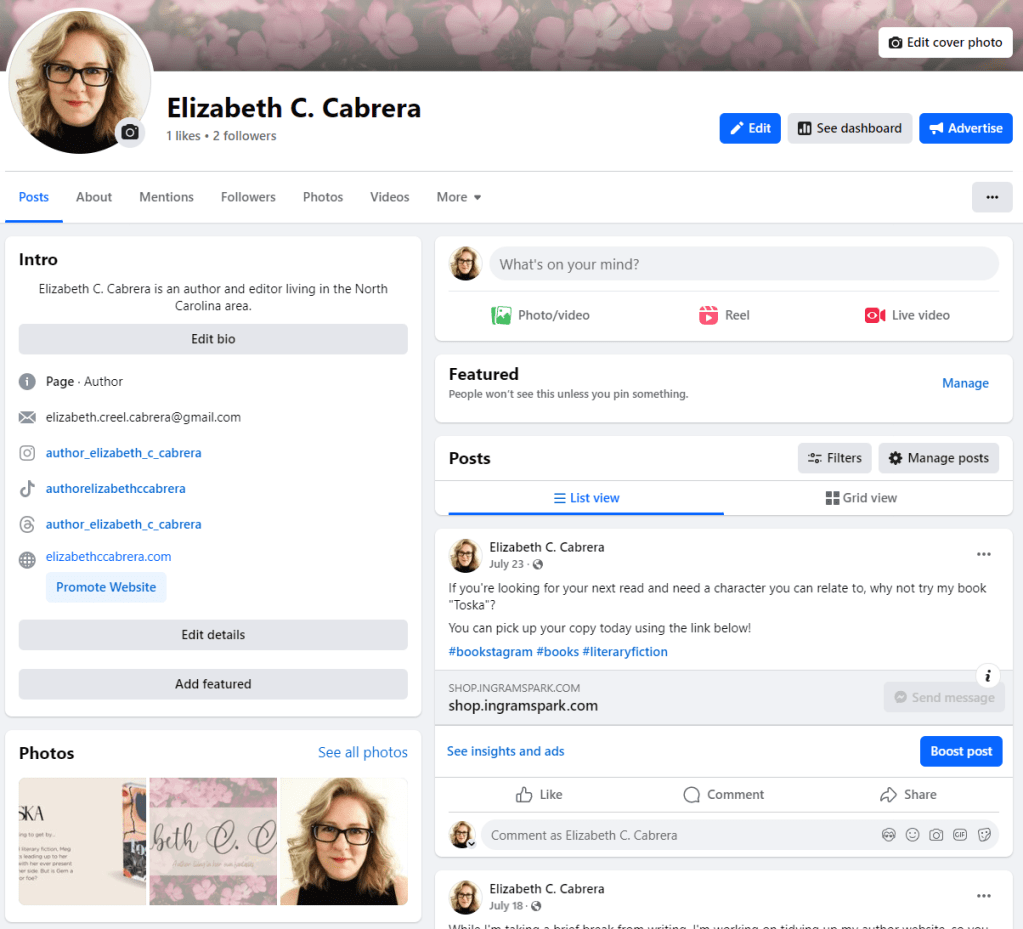Screen dimensions: 1023x929
Task: Click the info icon on link preview
Action: [987, 675]
